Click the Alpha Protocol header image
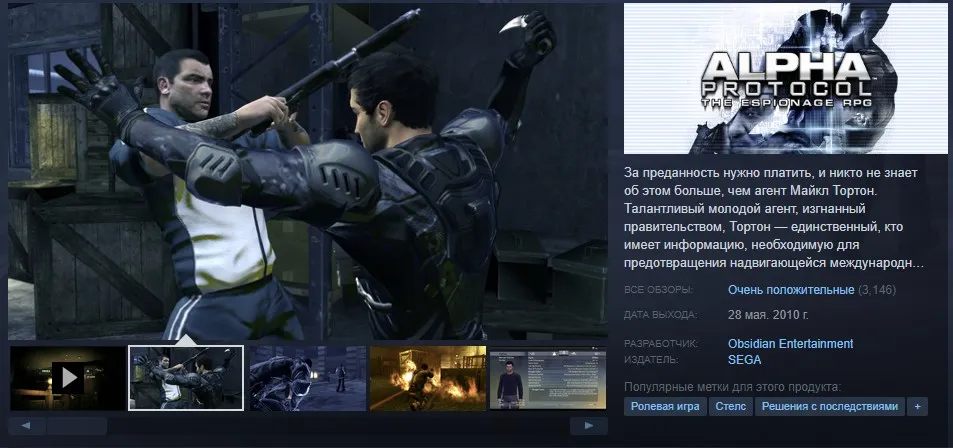Screen dimensions: 953x448 [x=786, y=78]
